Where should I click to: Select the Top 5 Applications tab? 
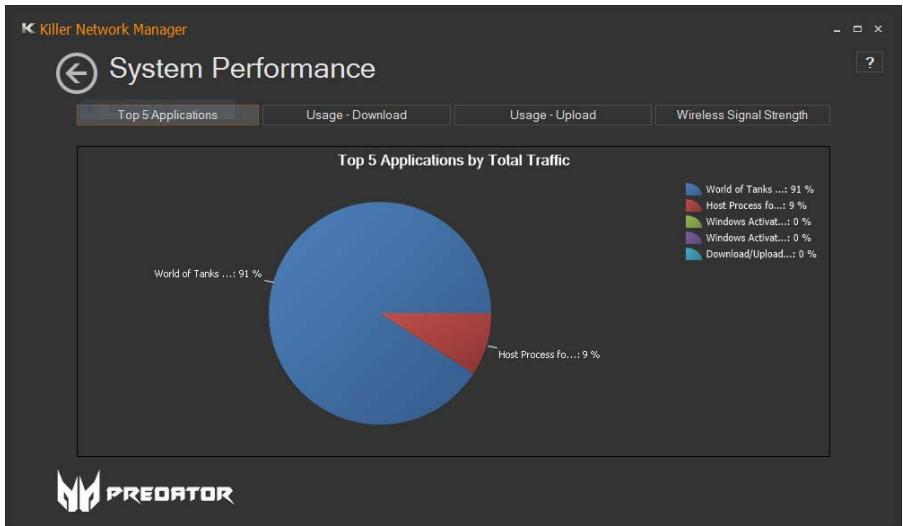pyautogui.click(x=168, y=115)
